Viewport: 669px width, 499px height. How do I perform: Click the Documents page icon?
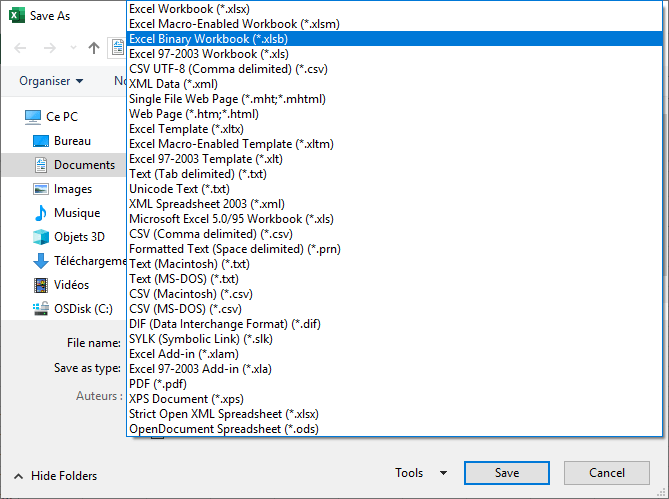(x=41, y=165)
